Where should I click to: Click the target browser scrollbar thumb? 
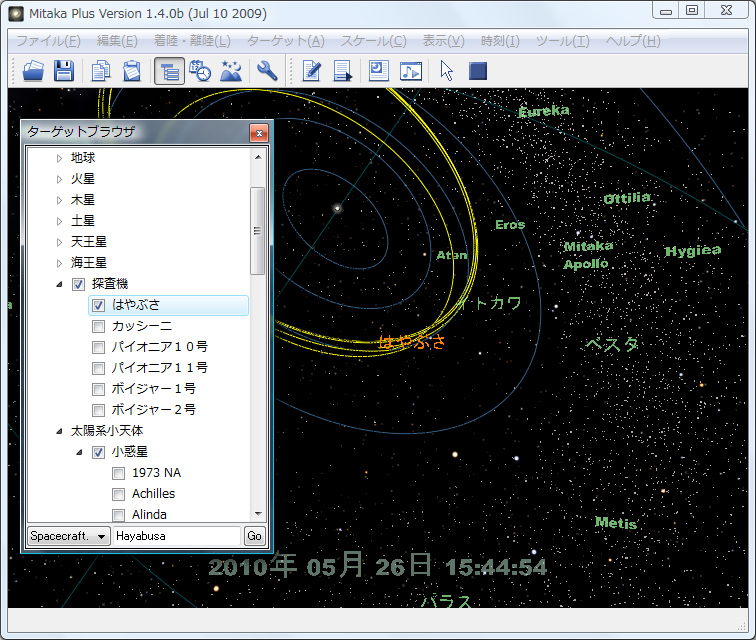point(258,231)
